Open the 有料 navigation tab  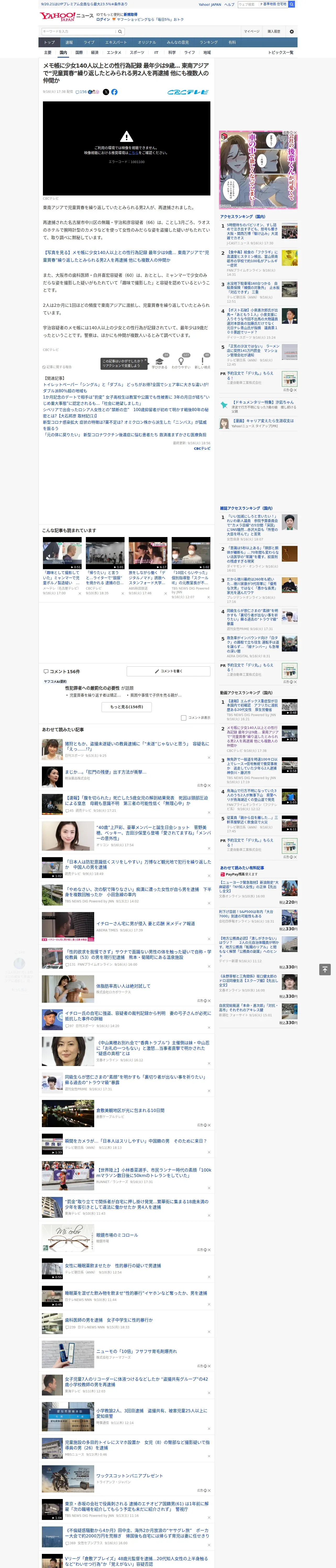(x=232, y=43)
